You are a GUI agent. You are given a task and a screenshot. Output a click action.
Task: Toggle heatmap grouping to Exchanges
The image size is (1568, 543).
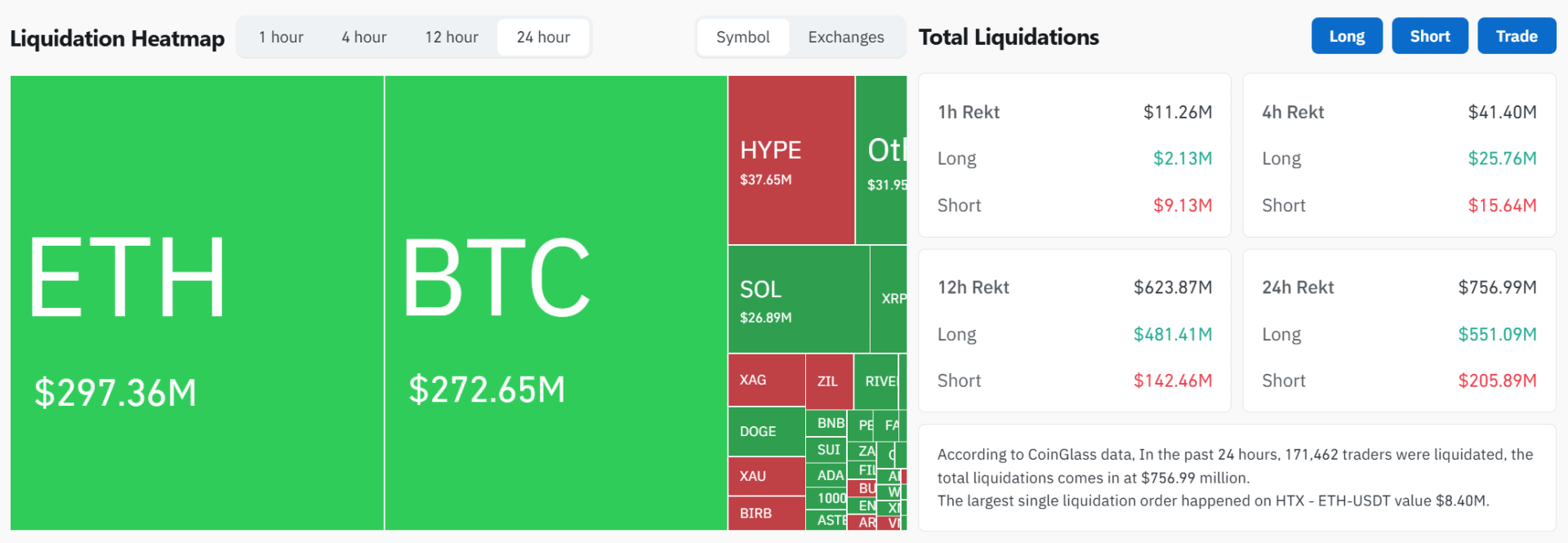846,38
